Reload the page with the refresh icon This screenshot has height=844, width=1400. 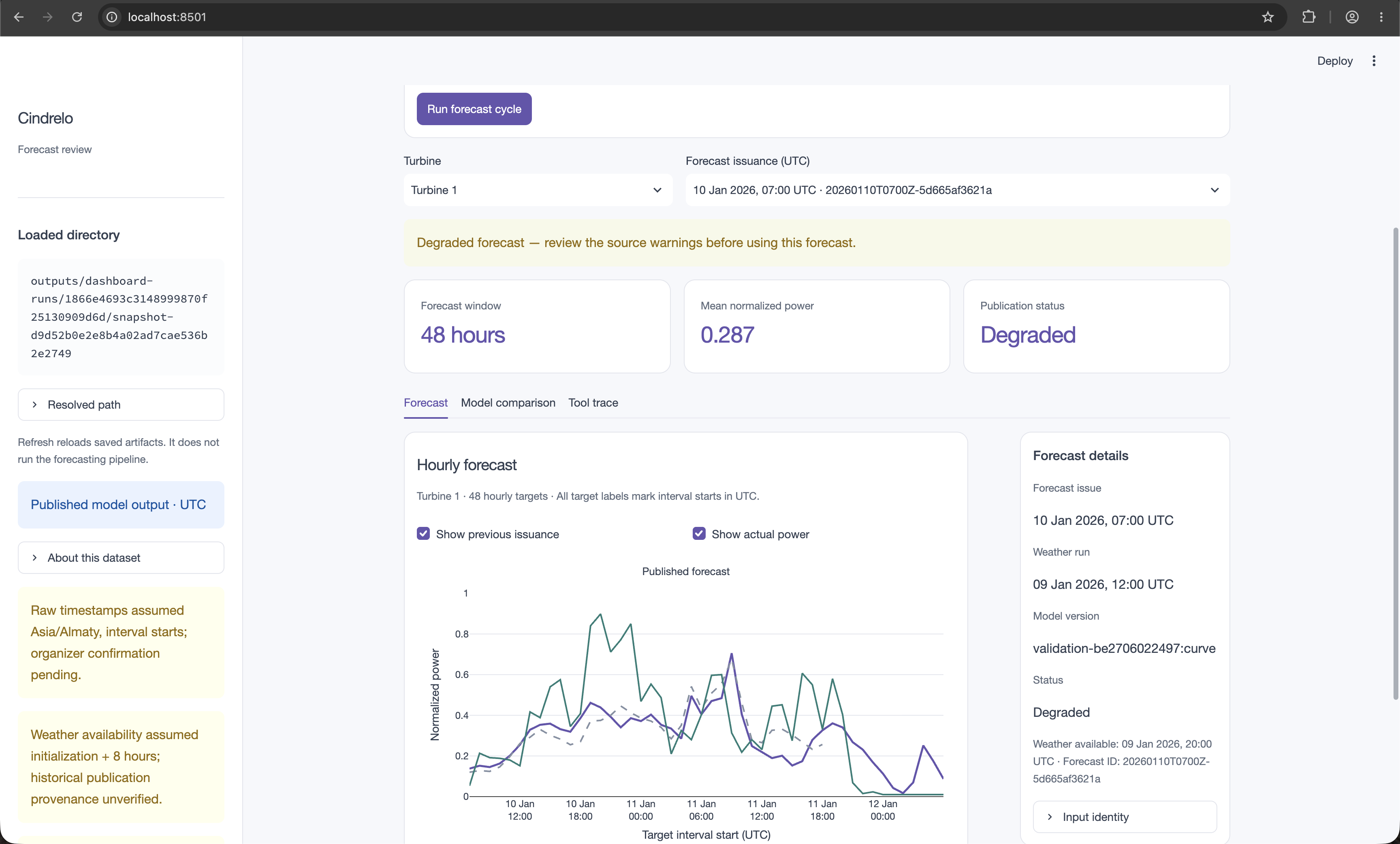click(77, 17)
